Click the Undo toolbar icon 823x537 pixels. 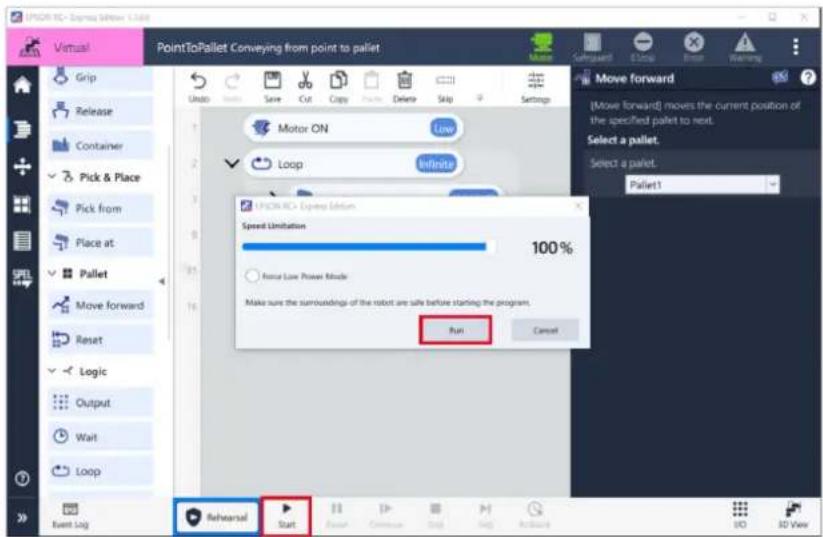[198, 87]
